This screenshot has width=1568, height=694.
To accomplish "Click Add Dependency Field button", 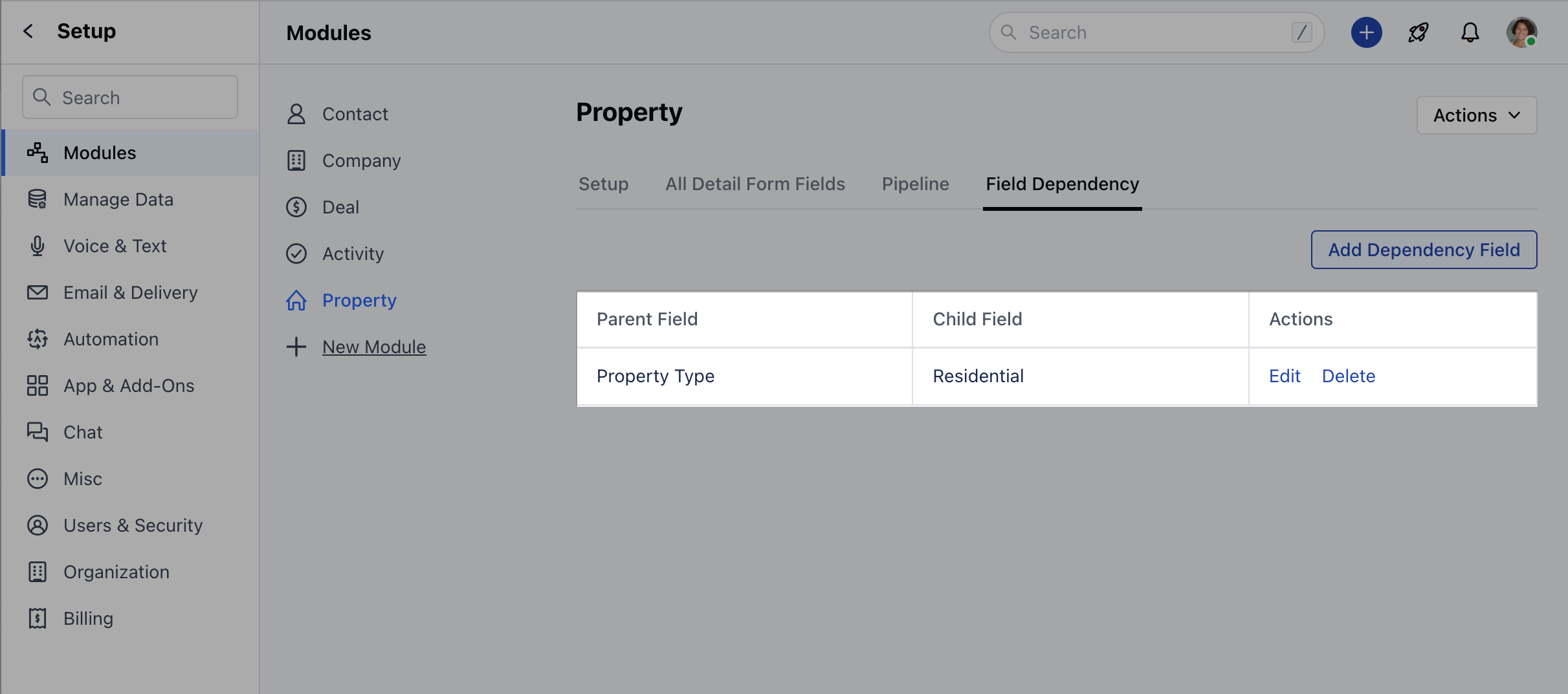I will click(x=1424, y=250).
